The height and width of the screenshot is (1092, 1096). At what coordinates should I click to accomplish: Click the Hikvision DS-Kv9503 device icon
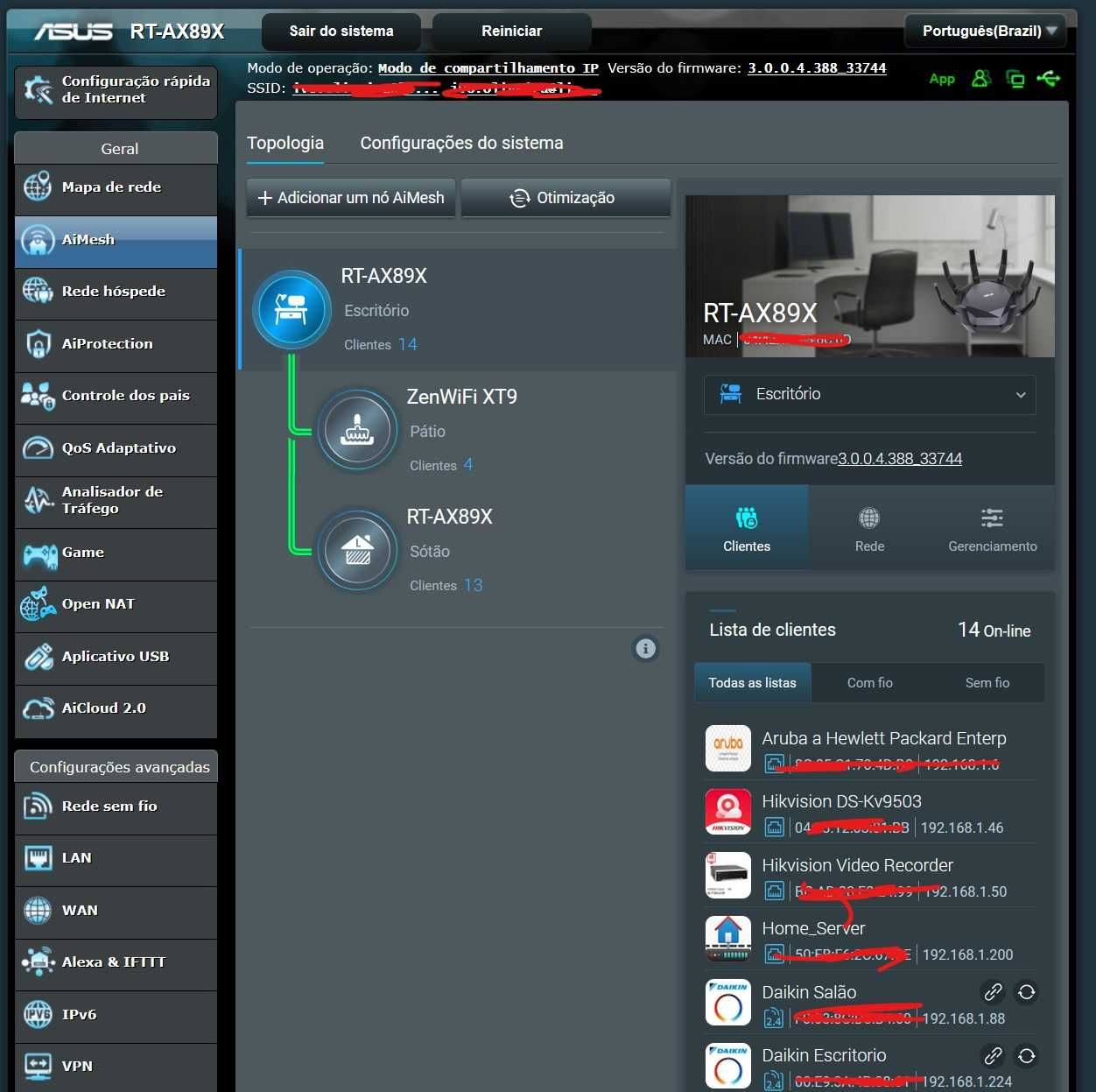click(x=728, y=812)
